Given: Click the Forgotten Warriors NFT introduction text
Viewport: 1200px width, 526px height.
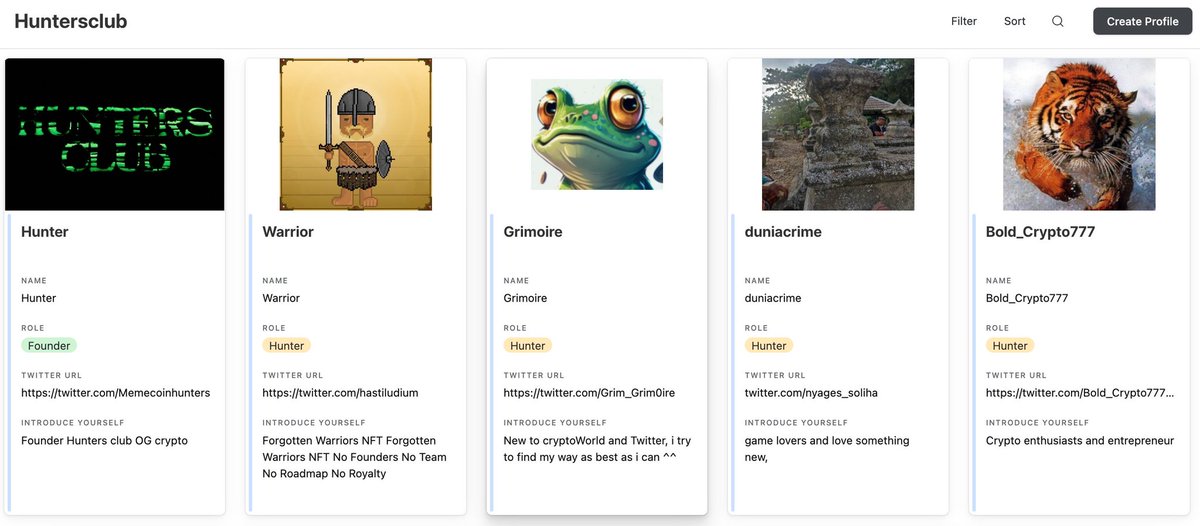Looking at the screenshot, I should [355, 457].
